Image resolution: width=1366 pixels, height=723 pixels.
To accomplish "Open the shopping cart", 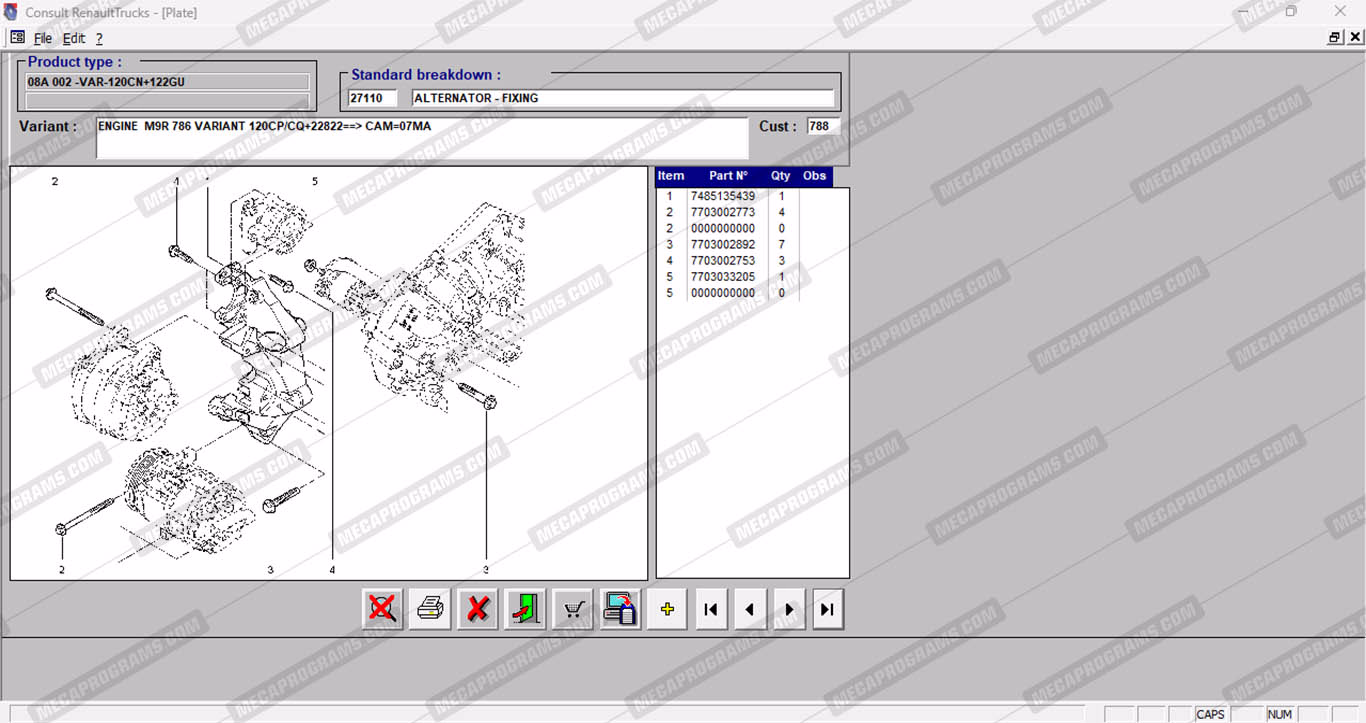I will point(573,609).
